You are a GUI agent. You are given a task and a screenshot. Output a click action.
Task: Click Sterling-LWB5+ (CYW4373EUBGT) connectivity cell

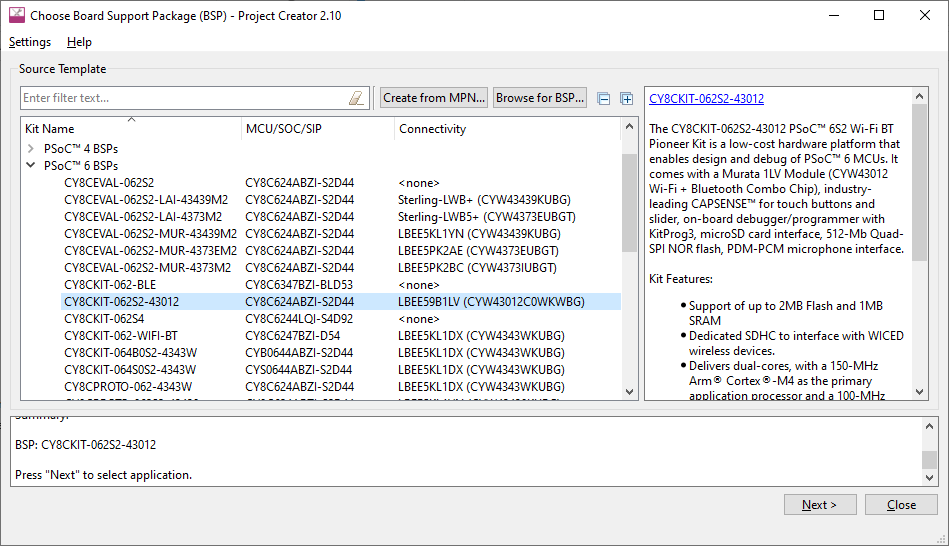[x=487, y=217]
